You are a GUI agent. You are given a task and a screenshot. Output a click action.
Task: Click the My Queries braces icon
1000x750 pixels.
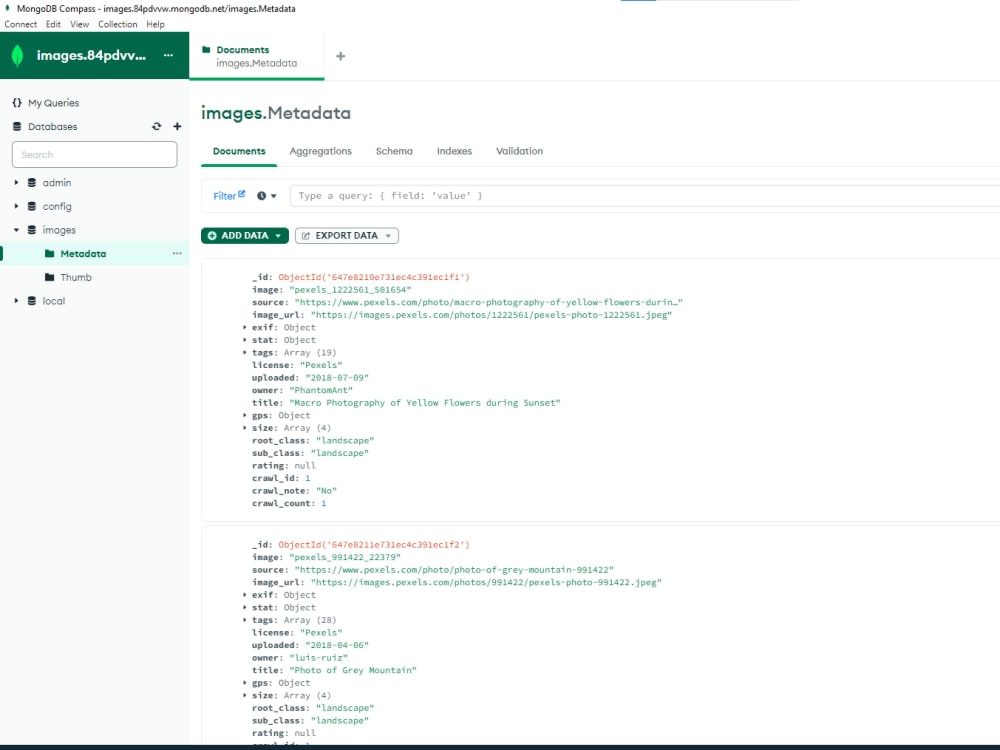pos(17,103)
